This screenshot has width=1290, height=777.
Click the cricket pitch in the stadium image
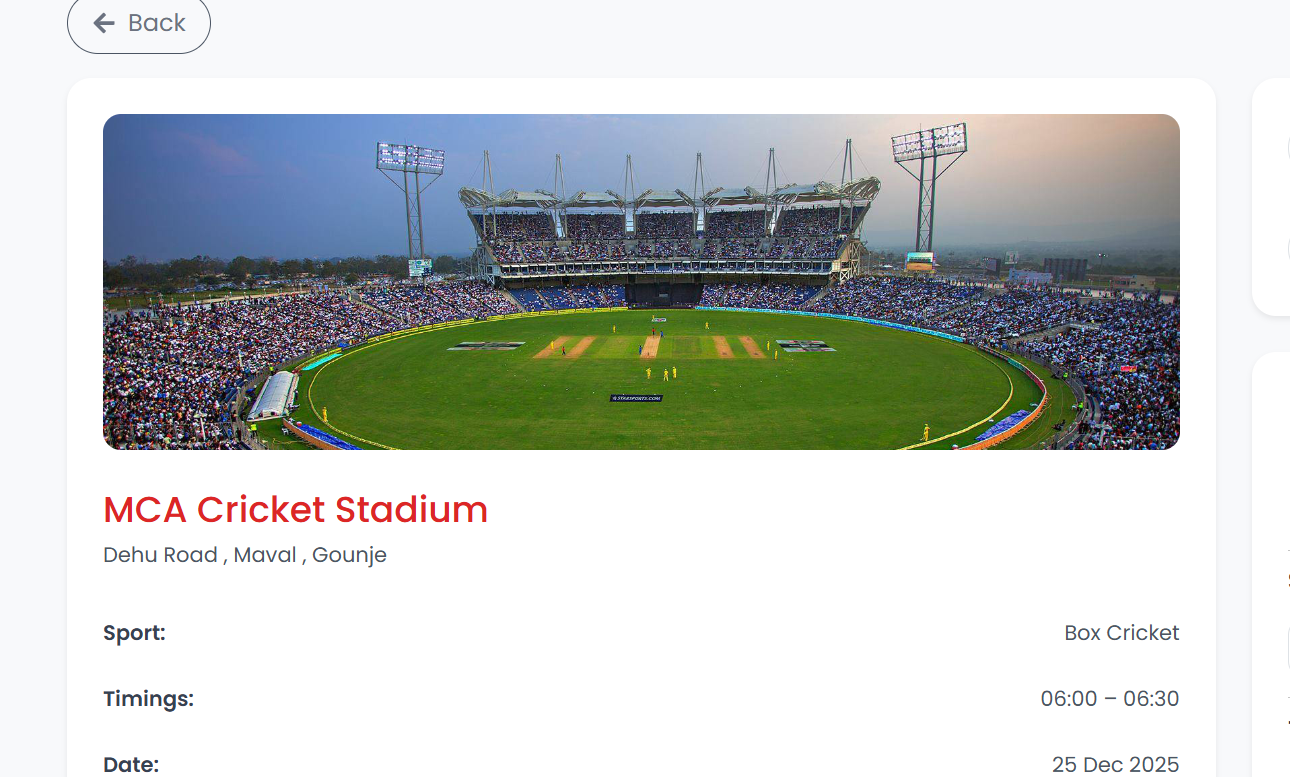pyautogui.click(x=651, y=346)
